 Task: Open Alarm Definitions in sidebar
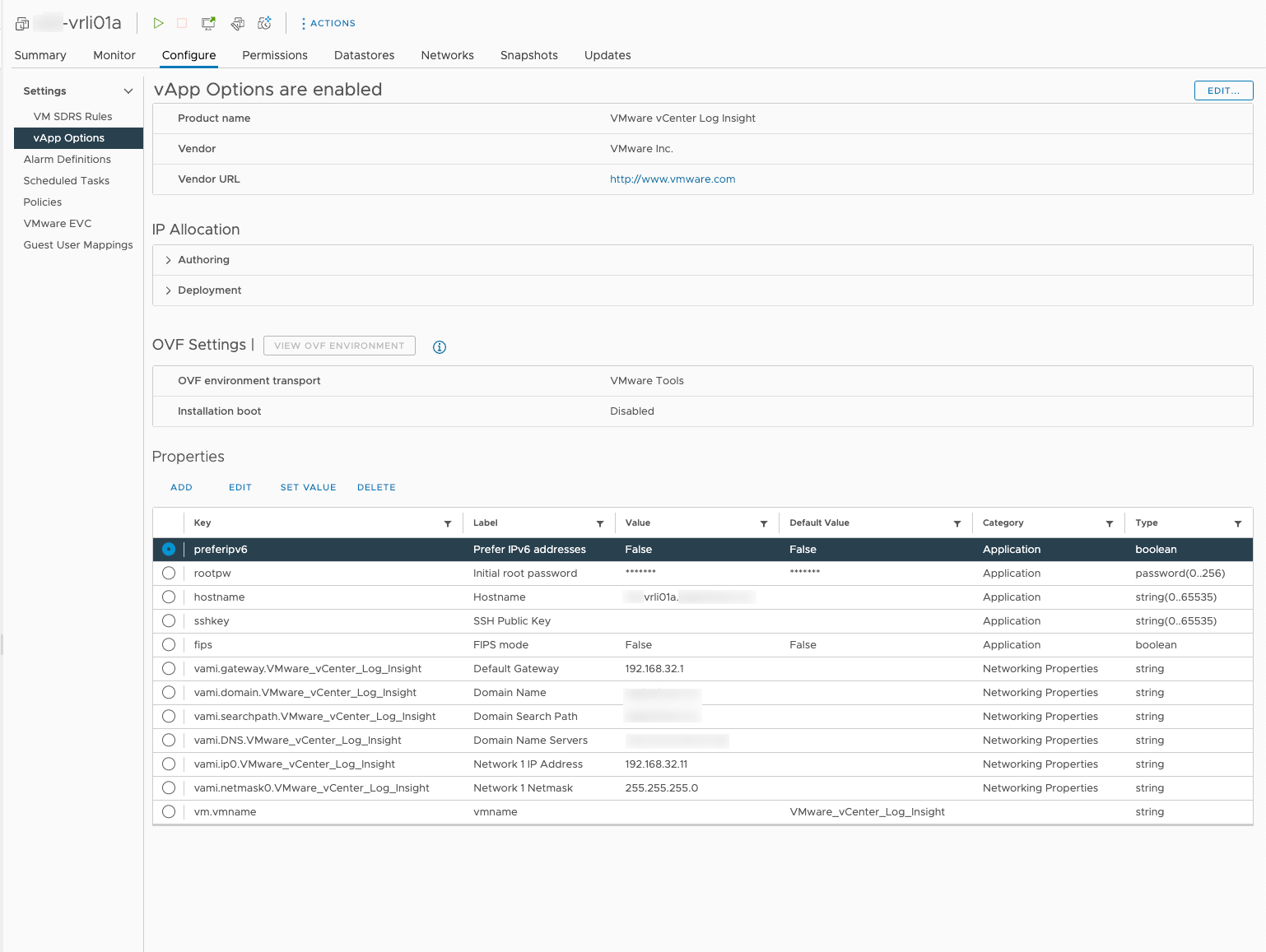click(x=67, y=160)
